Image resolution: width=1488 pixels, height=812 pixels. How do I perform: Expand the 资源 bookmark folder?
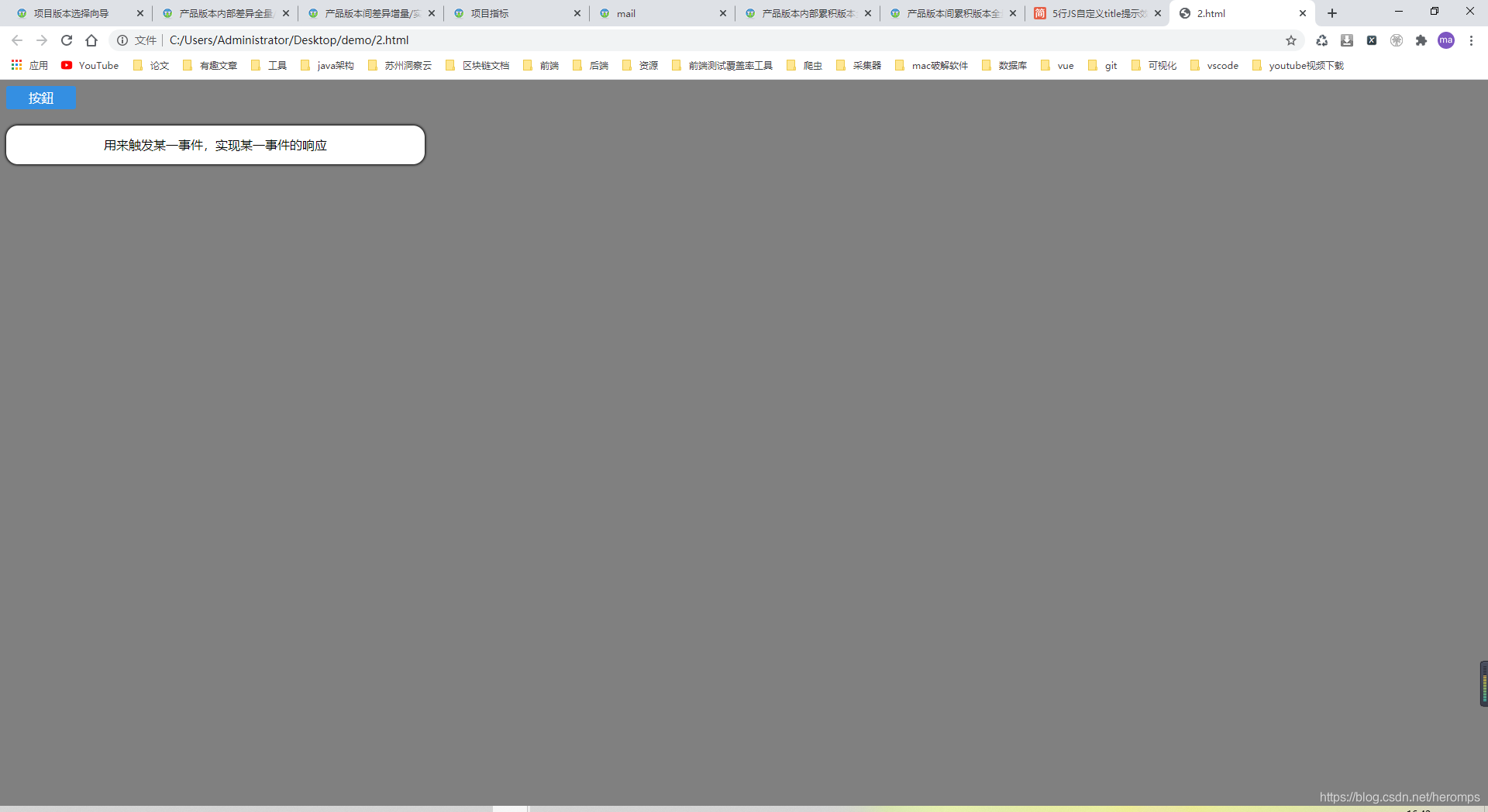click(x=640, y=66)
